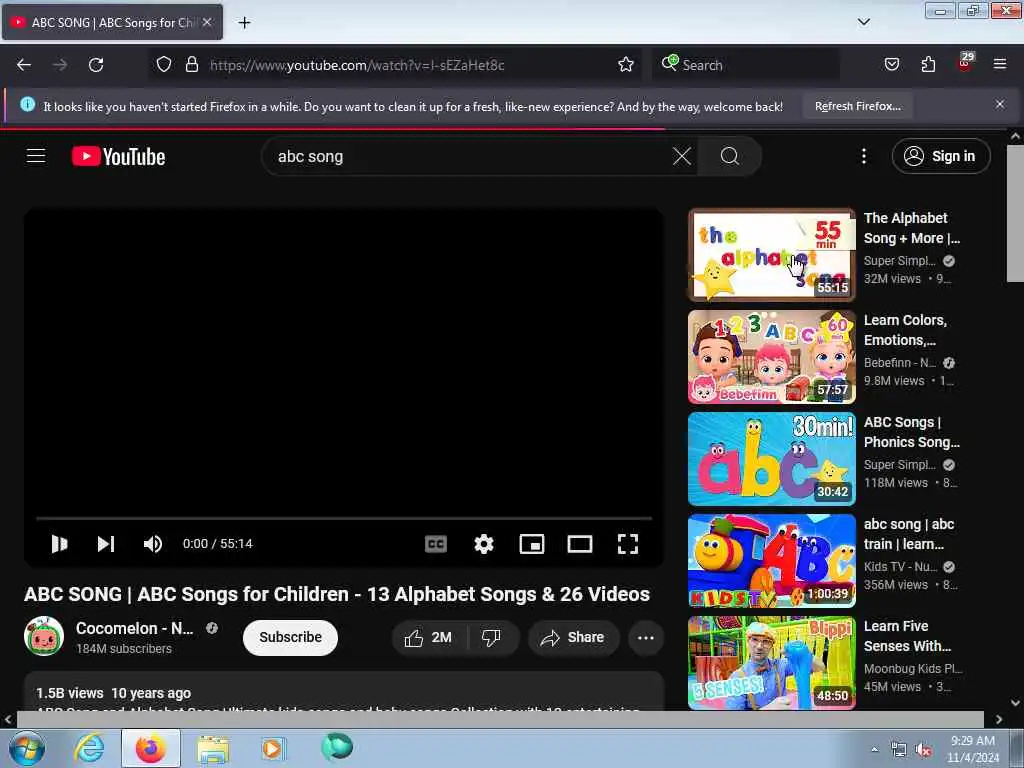Screen dimensions: 1024x768
Task: Open a new tab with the plus button
Action: click(x=244, y=22)
